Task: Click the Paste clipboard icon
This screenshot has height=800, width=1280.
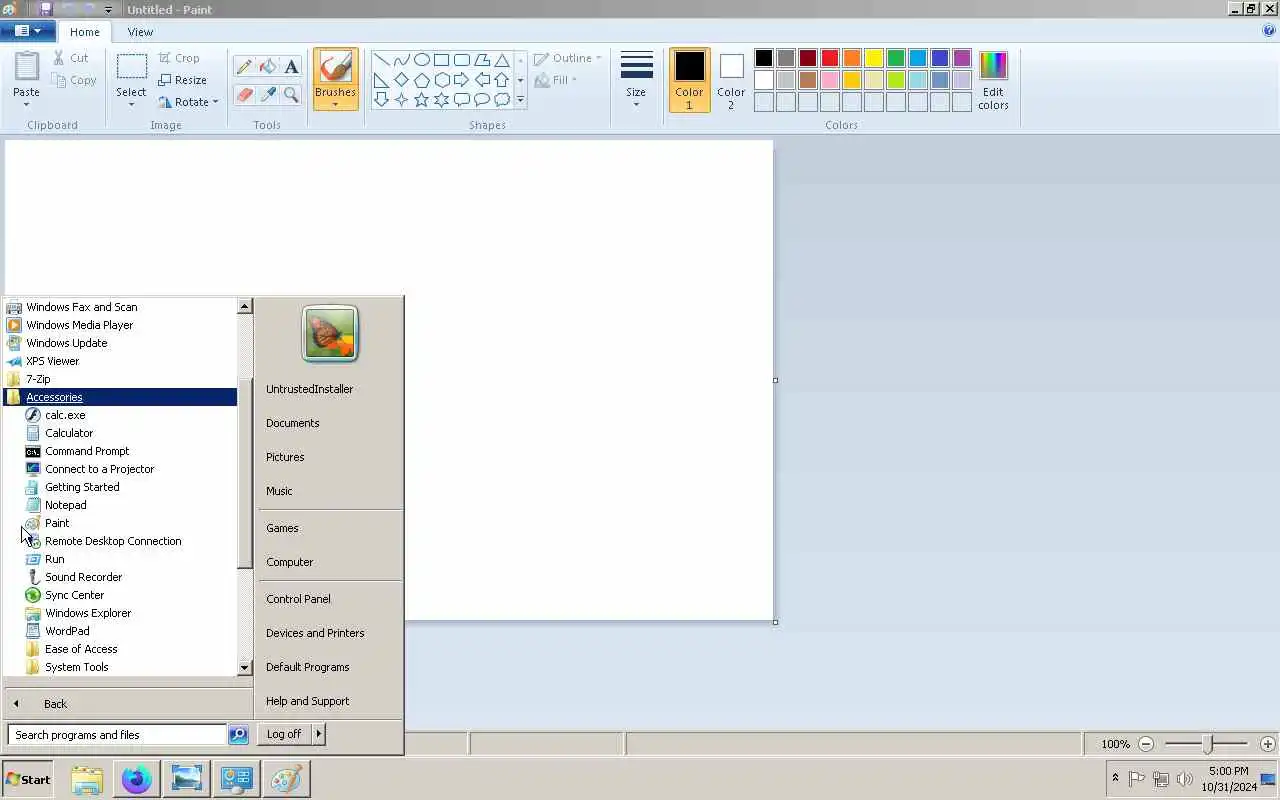Action: 26,68
